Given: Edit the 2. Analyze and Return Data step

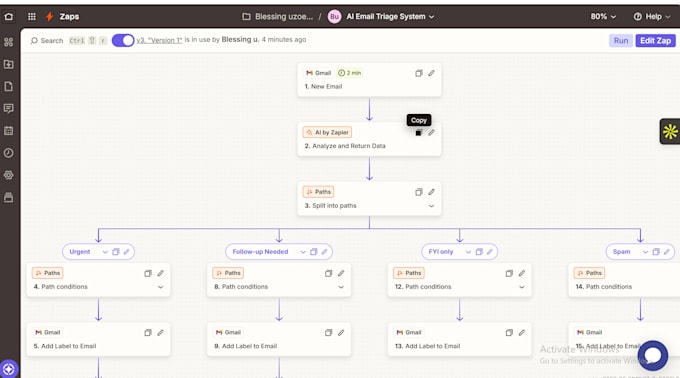Looking at the screenshot, I should 431,133.
